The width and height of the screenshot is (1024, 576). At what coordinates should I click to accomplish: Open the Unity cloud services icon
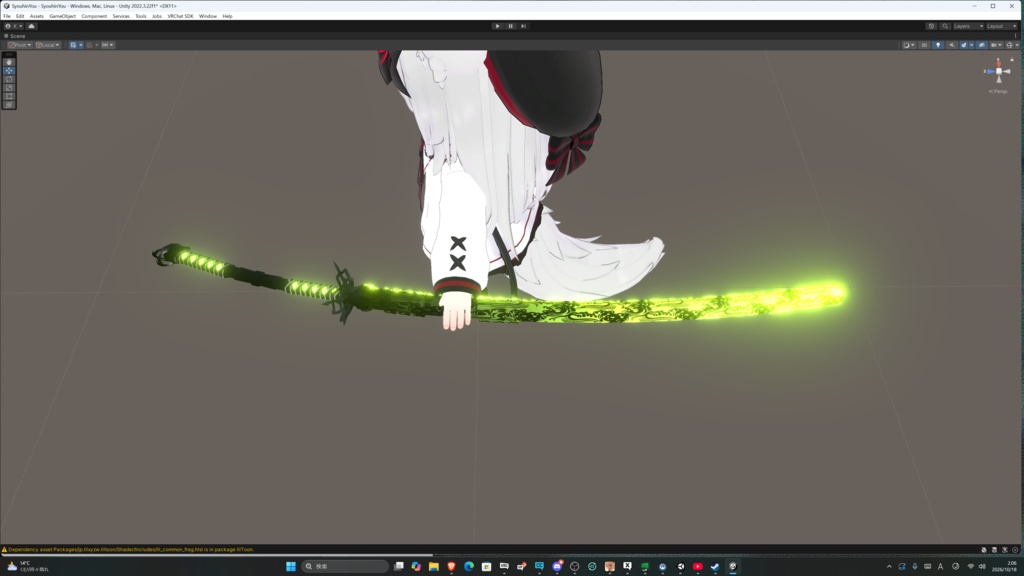pos(31,26)
